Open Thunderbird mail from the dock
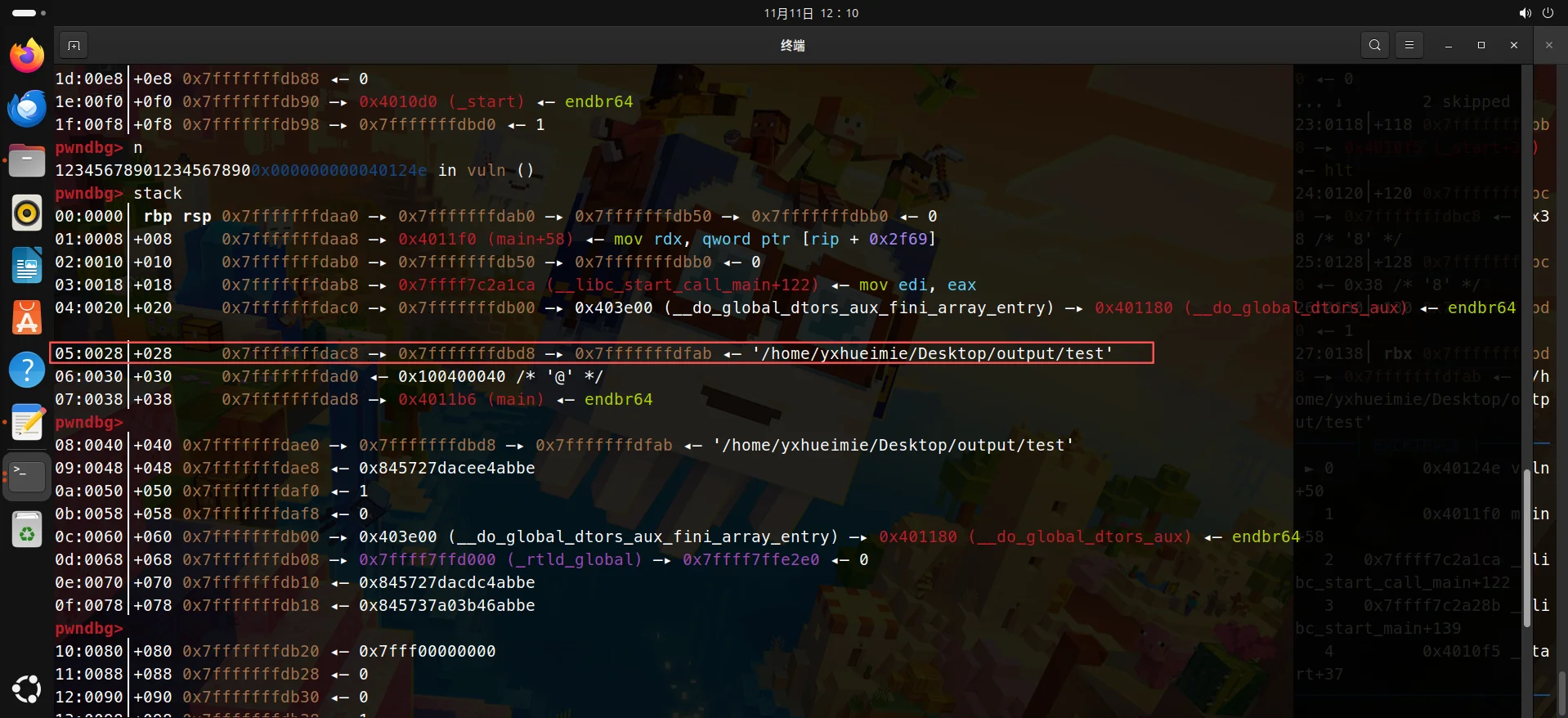 pos(27,108)
